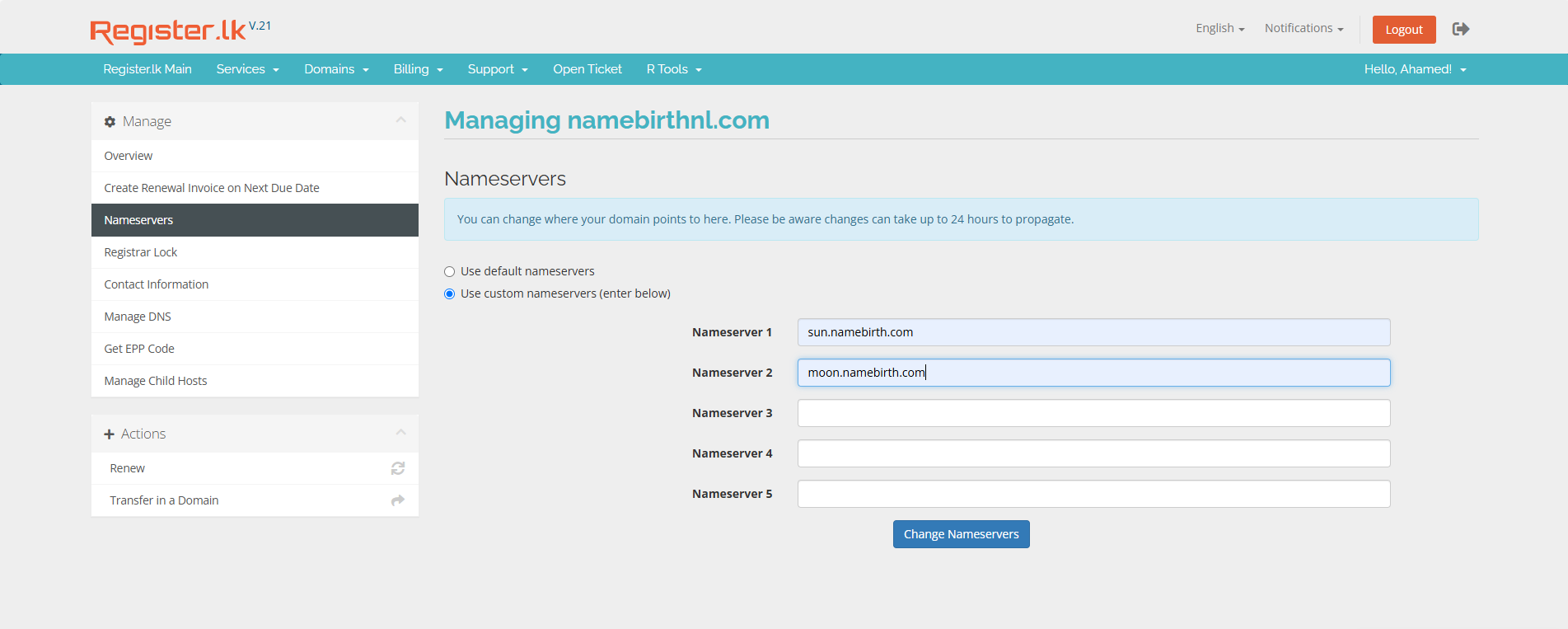Expand the Support menu

[x=498, y=69]
